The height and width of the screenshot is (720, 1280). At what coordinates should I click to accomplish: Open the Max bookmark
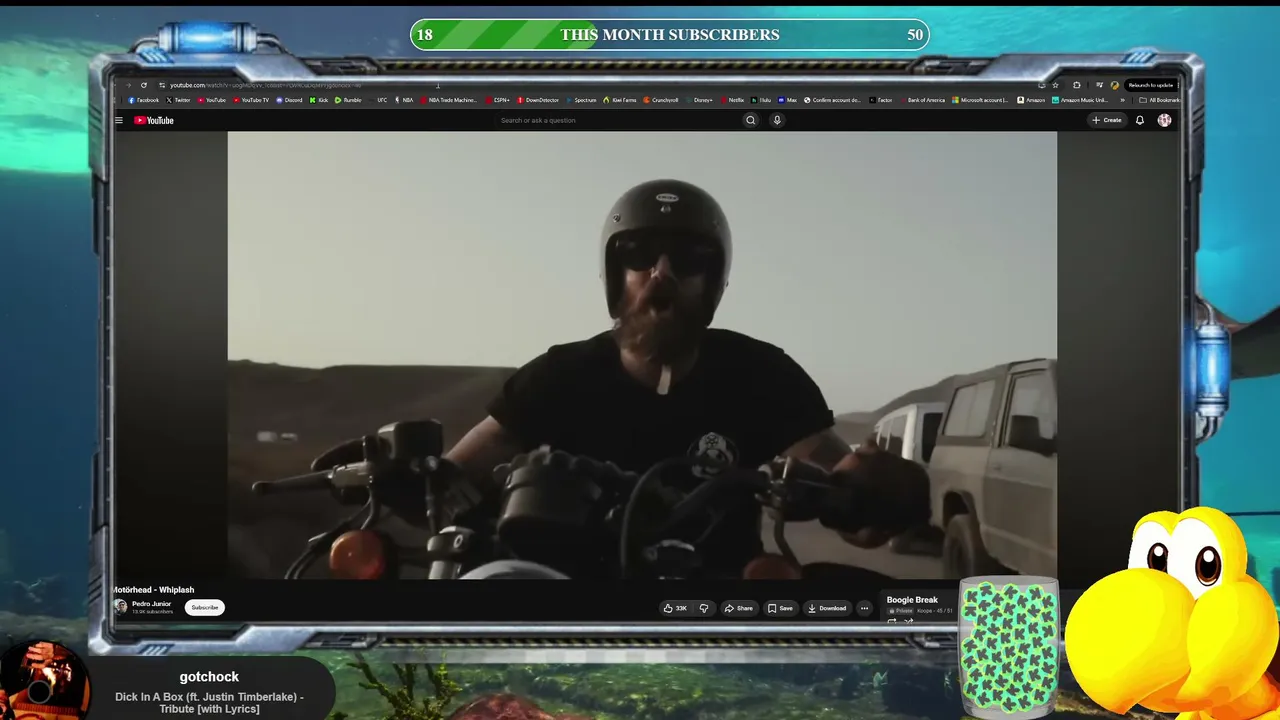tap(788, 100)
